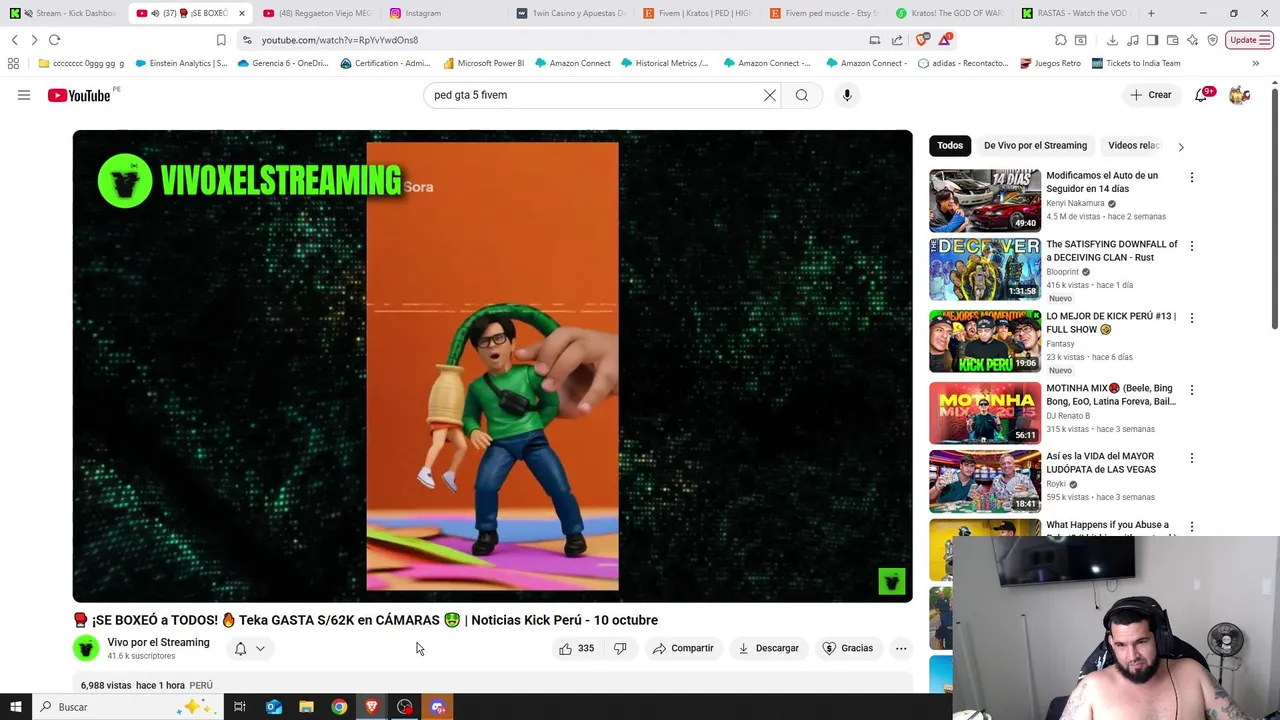Switch to the RASTAS - Watch the VOD tab

1075,13
